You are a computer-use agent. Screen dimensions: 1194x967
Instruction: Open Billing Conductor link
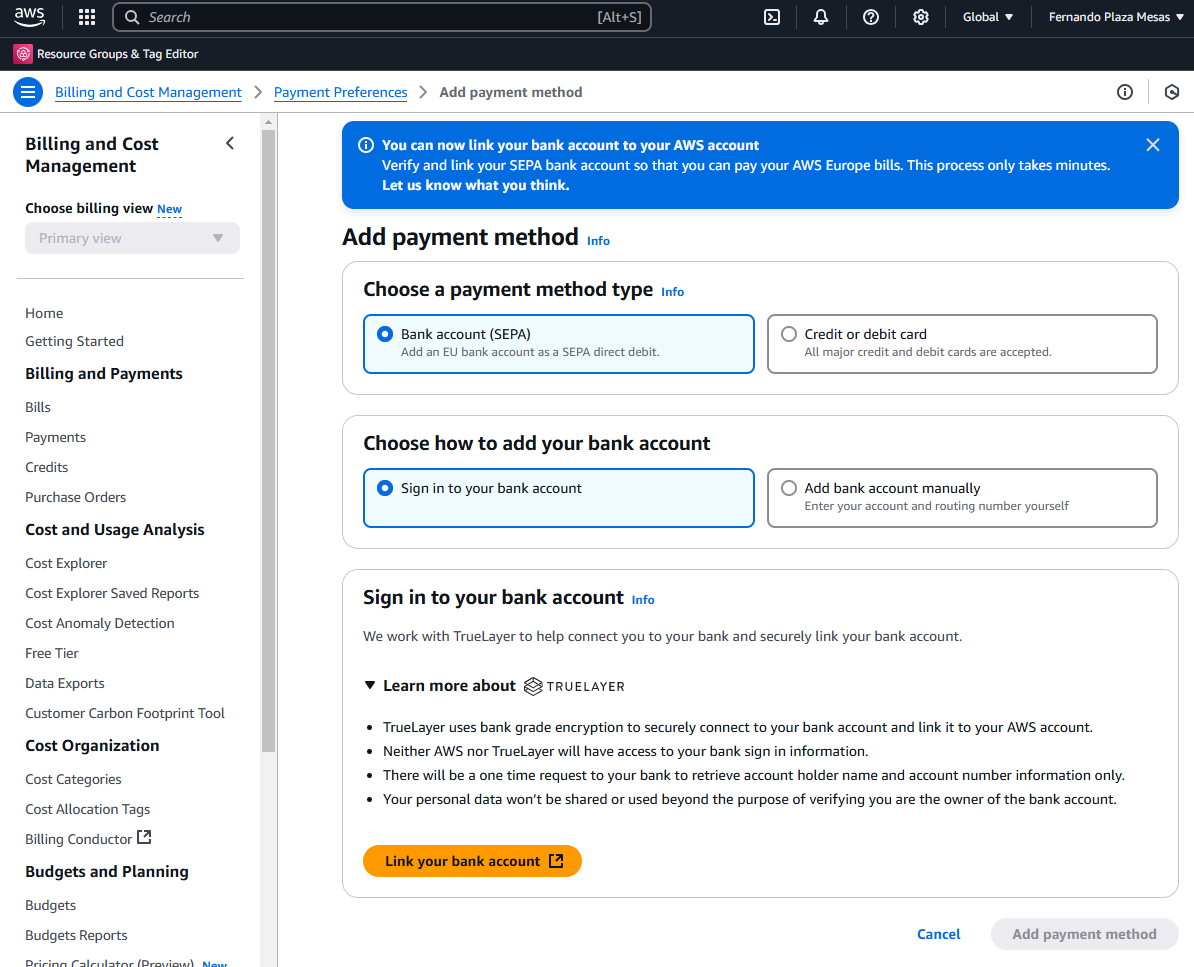pyautogui.click(x=78, y=839)
